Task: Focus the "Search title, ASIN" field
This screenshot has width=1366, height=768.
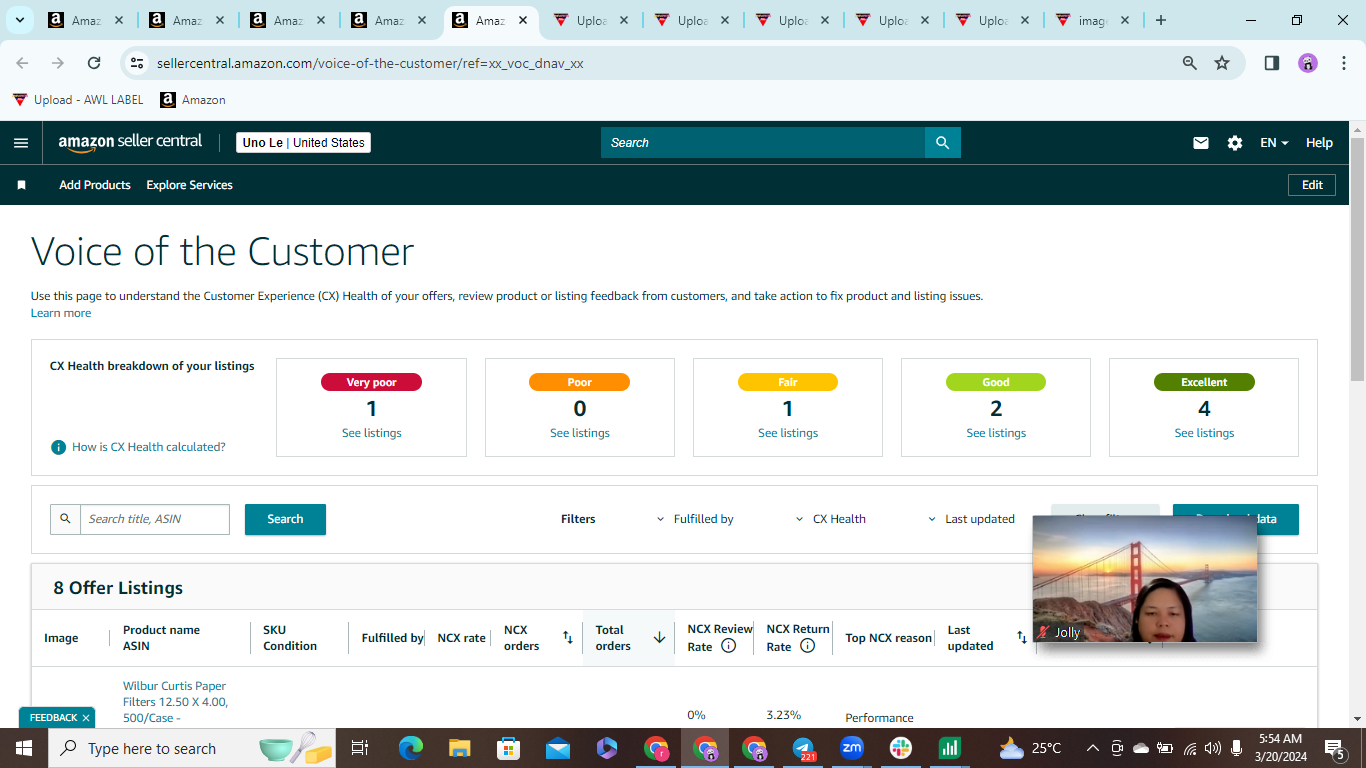Action: (x=155, y=519)
